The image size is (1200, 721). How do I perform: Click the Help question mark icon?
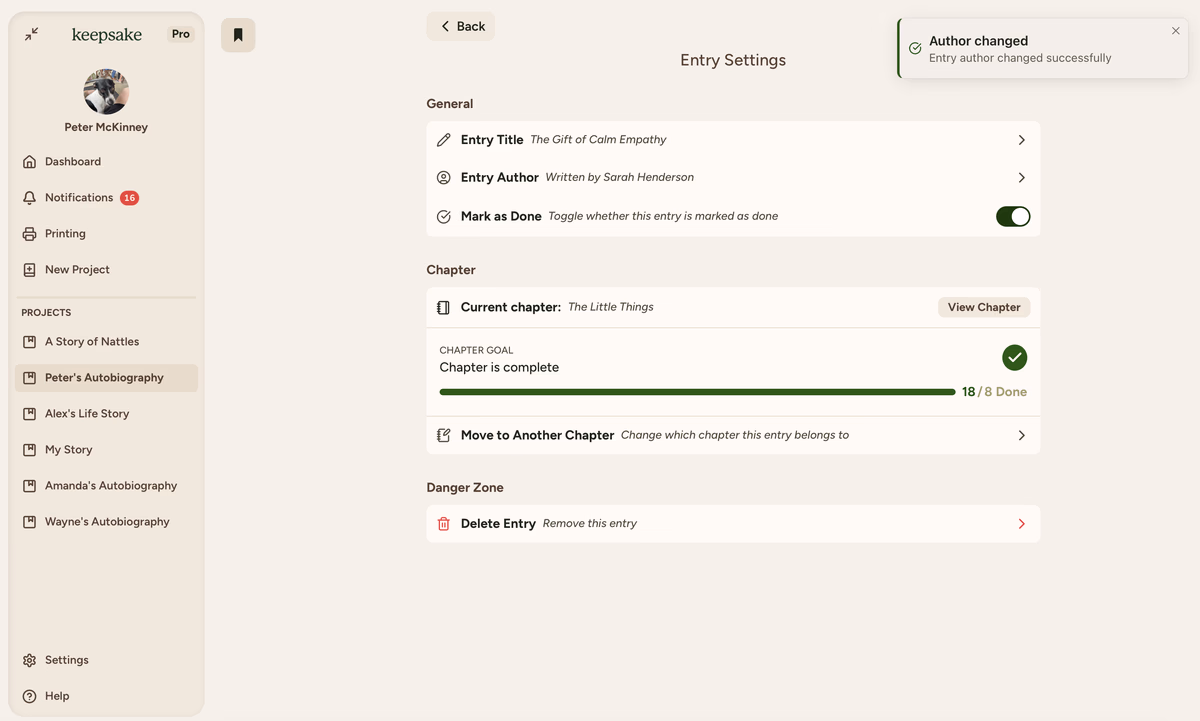click(x=30, y=696)
